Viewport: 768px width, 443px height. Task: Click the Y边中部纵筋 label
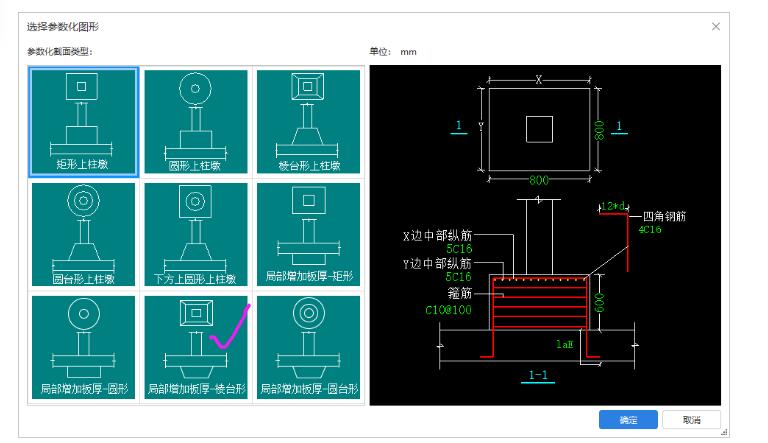point(437,264)
